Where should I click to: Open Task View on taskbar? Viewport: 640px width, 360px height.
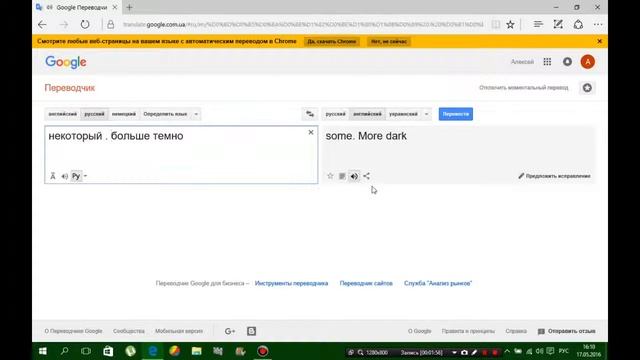pos(86,351)
